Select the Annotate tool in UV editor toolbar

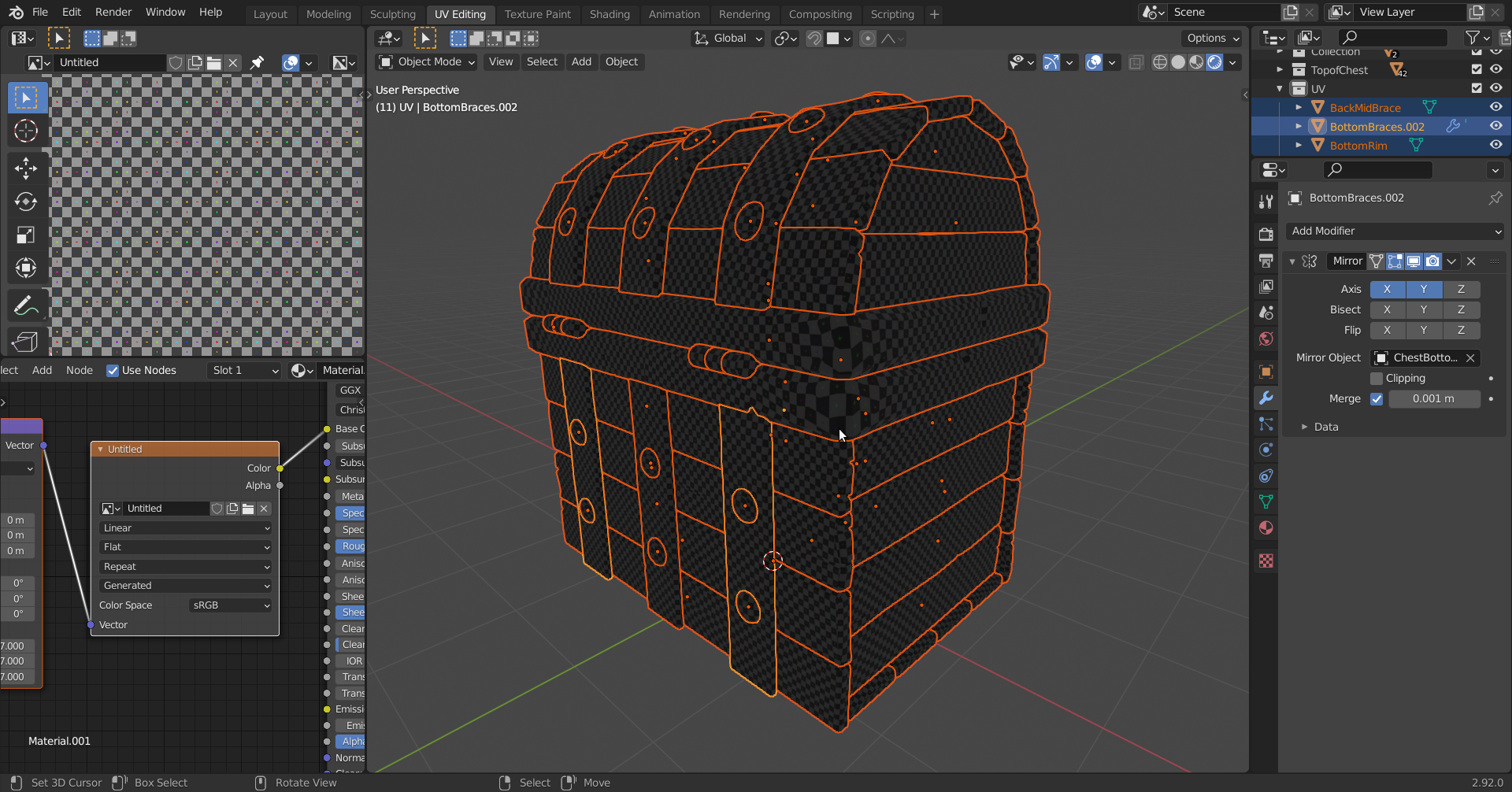(25, 305)
